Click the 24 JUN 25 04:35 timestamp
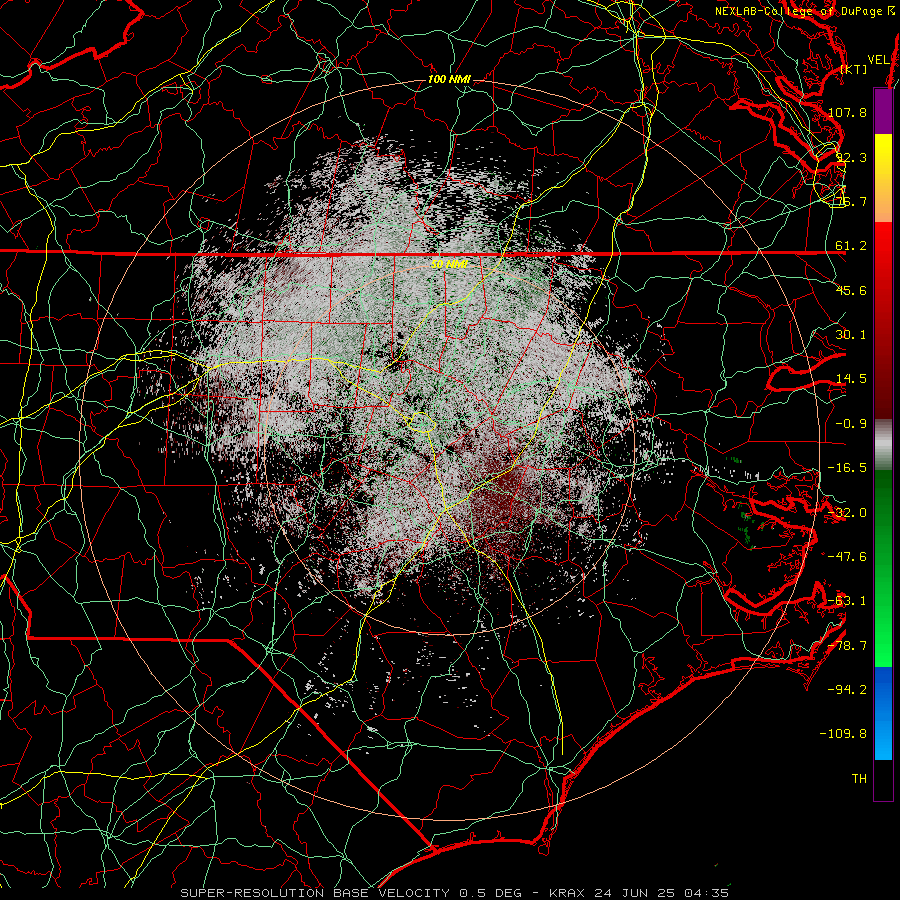The image size is (900, 900). point(662,893)
